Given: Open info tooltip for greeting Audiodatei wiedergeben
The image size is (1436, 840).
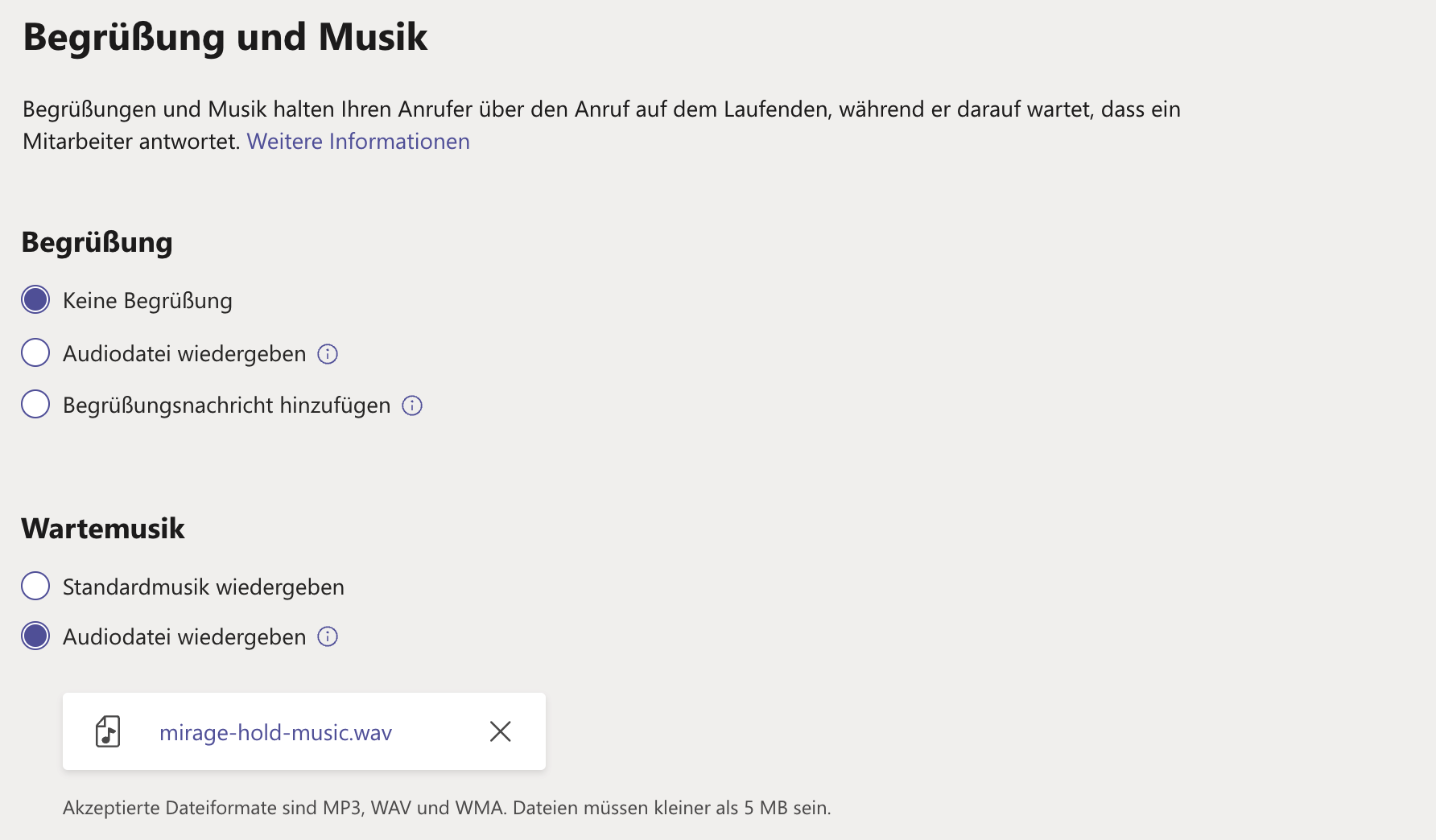Looking at the screenshot, I should tap(328, 354).
